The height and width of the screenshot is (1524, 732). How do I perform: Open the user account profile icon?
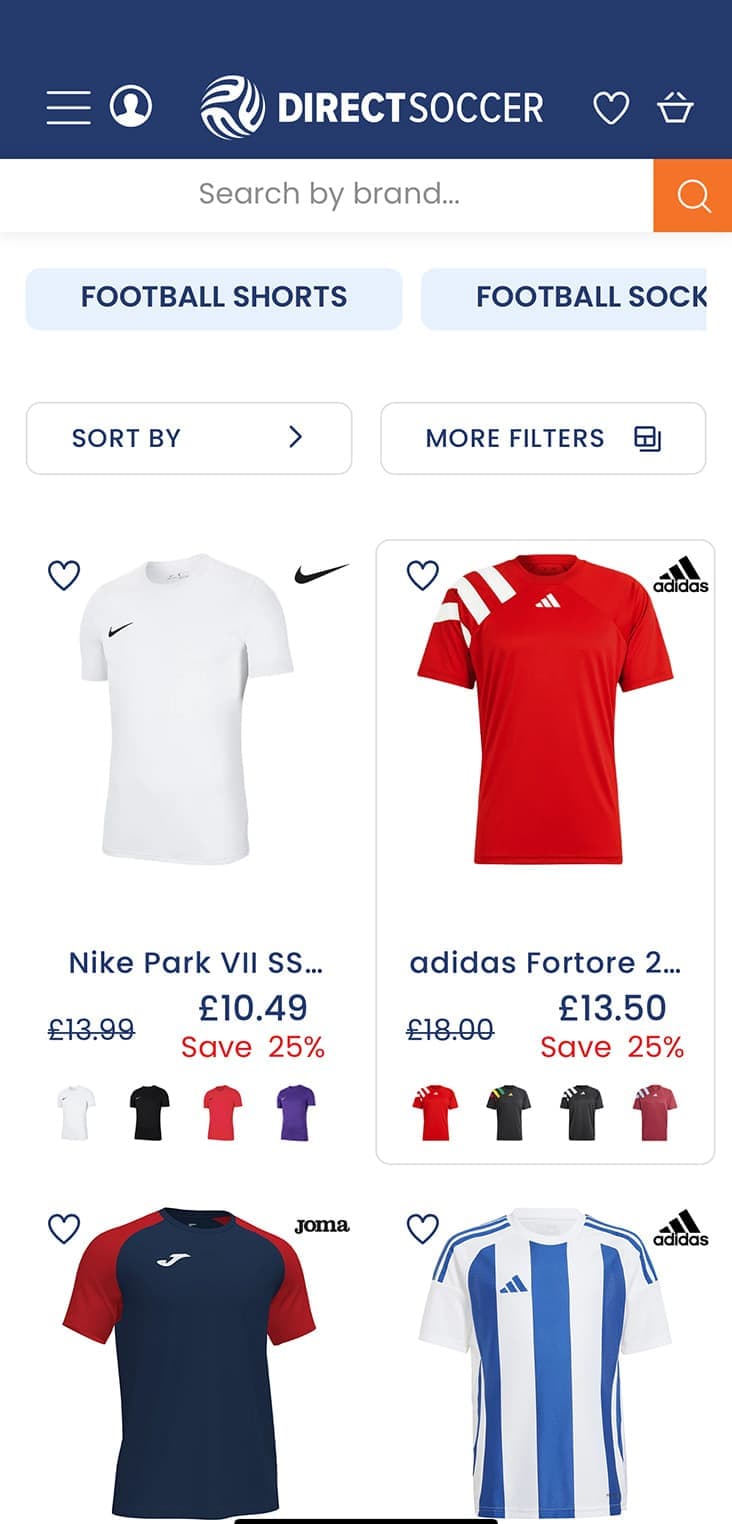[x=131, y=106]
